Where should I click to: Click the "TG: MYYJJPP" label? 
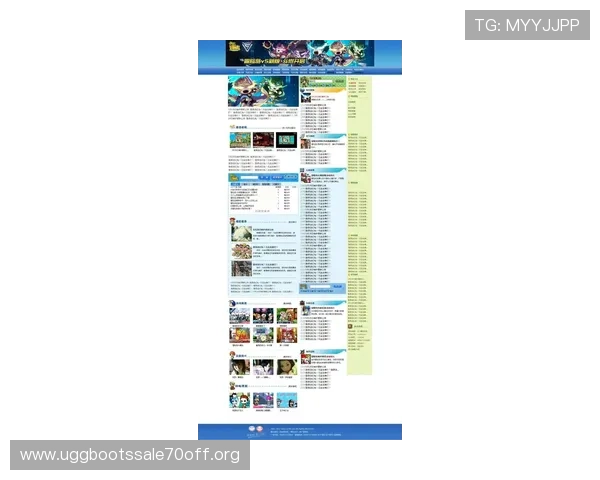526,25
